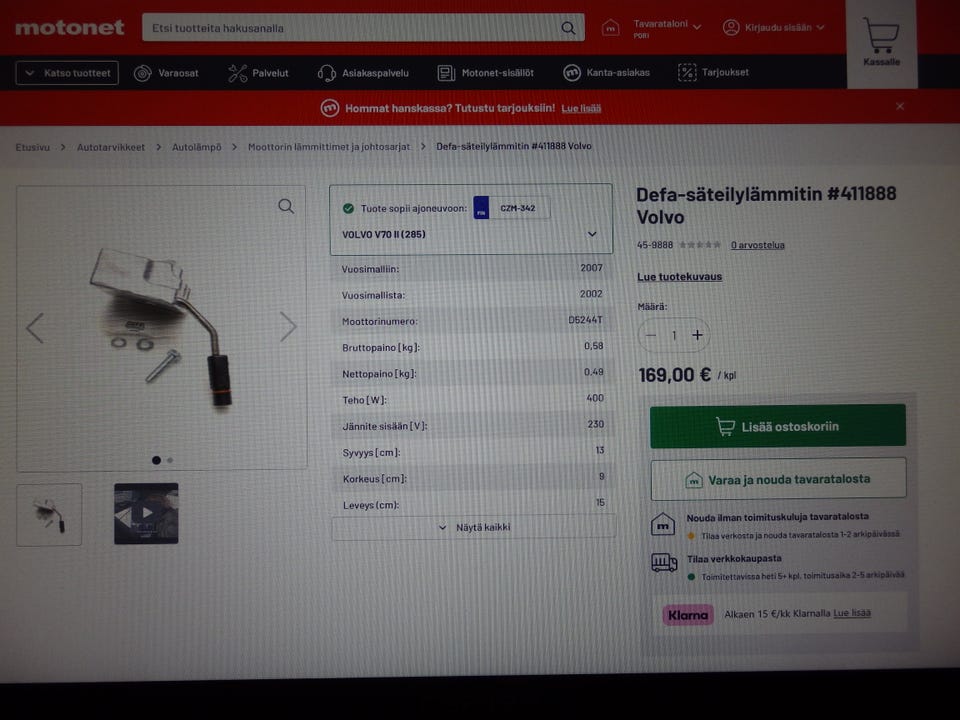Screen dimensions: 960x720
Task: Show previous product image arrow
Action: (35, 328)
